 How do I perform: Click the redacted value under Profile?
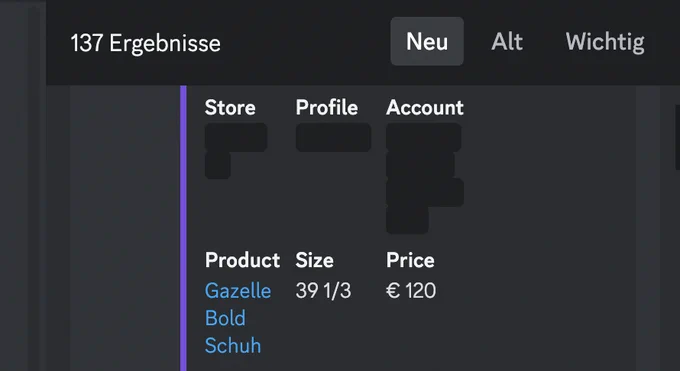333,137
